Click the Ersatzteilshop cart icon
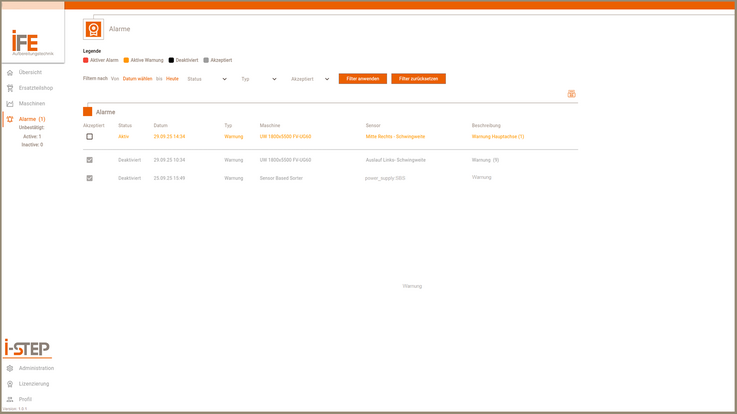Viewport: 737px width, 414px height. pyautogui.click(x=10, y=88)
